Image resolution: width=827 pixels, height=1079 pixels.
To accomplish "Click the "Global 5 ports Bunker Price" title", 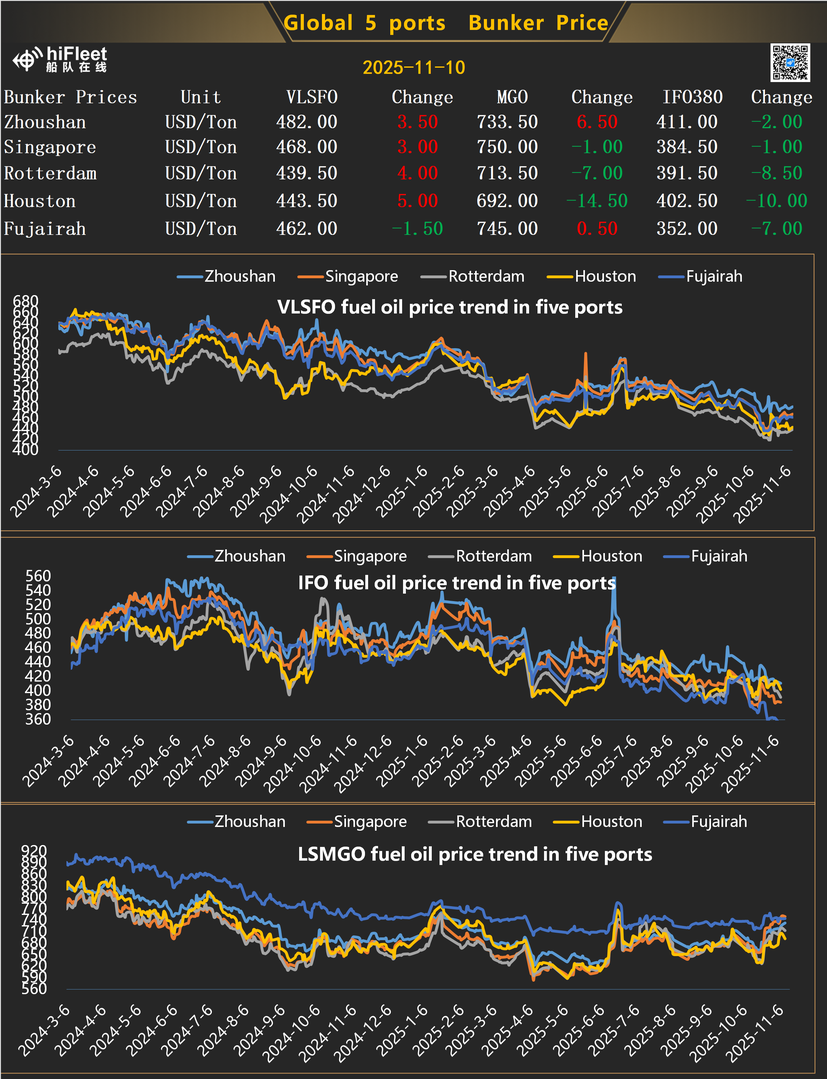I will point(446,22).
